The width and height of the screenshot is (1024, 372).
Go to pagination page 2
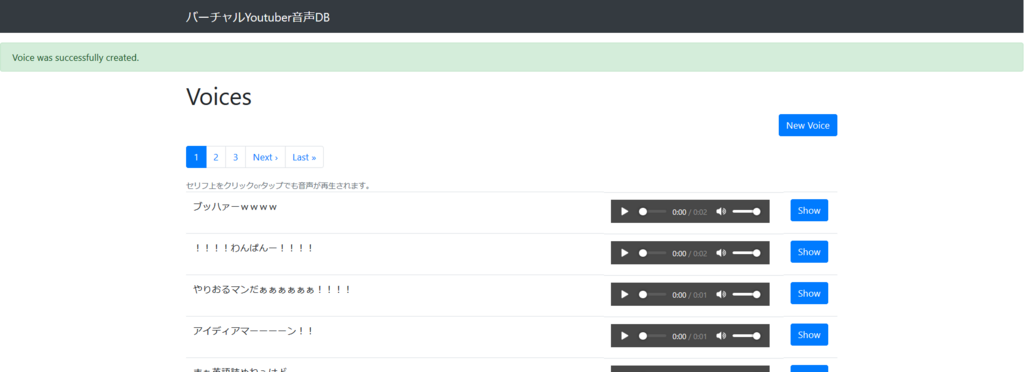216,157
